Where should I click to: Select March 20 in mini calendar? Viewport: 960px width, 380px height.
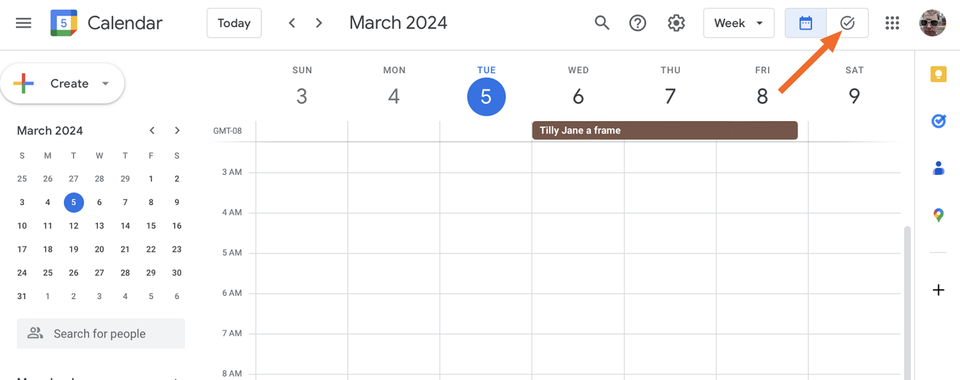pyautogui.click(x=99, y=249)
